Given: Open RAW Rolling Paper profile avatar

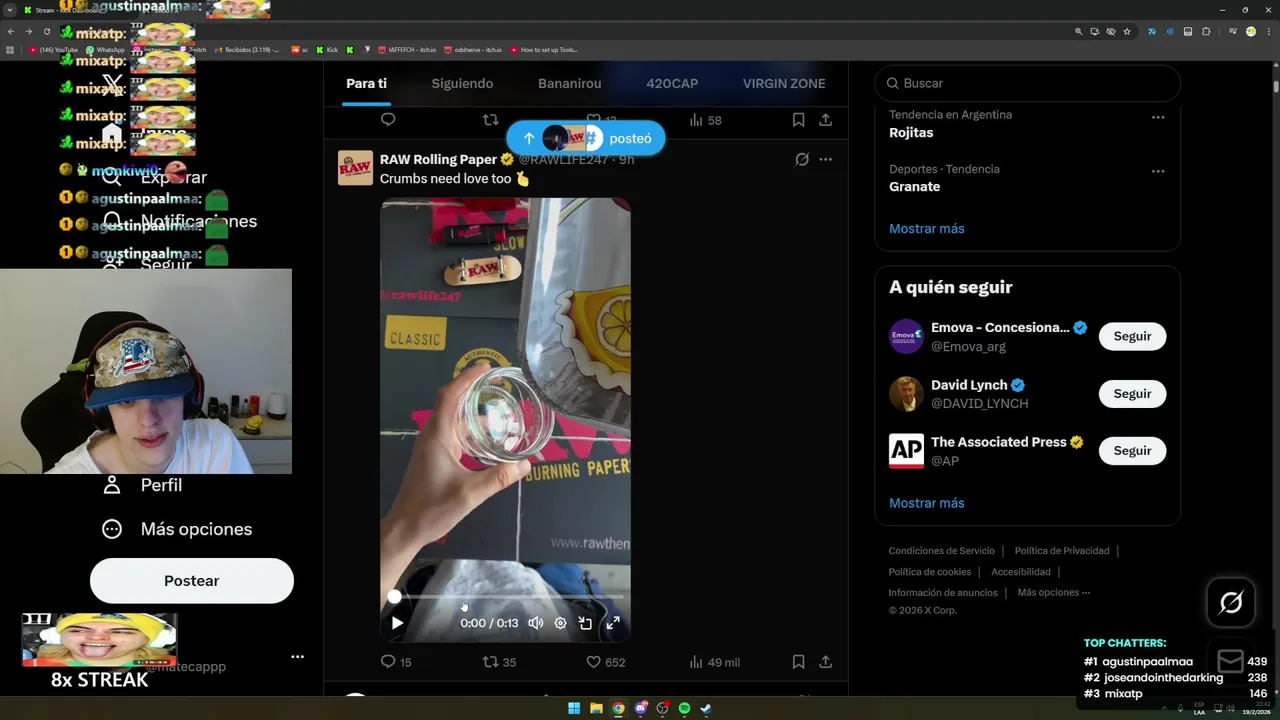Looking at the screenshot, I should [355, 168].
